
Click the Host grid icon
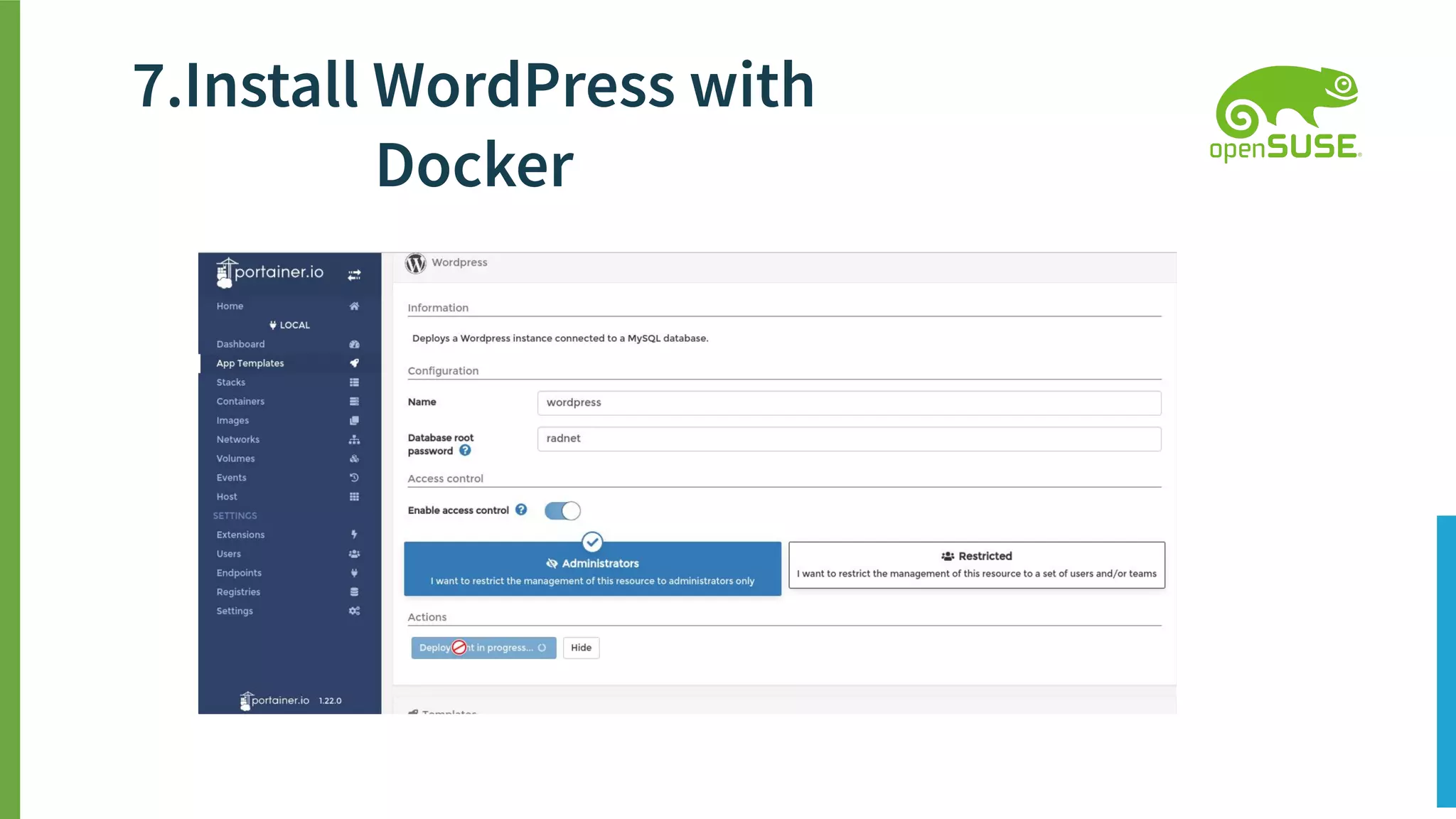354,497
